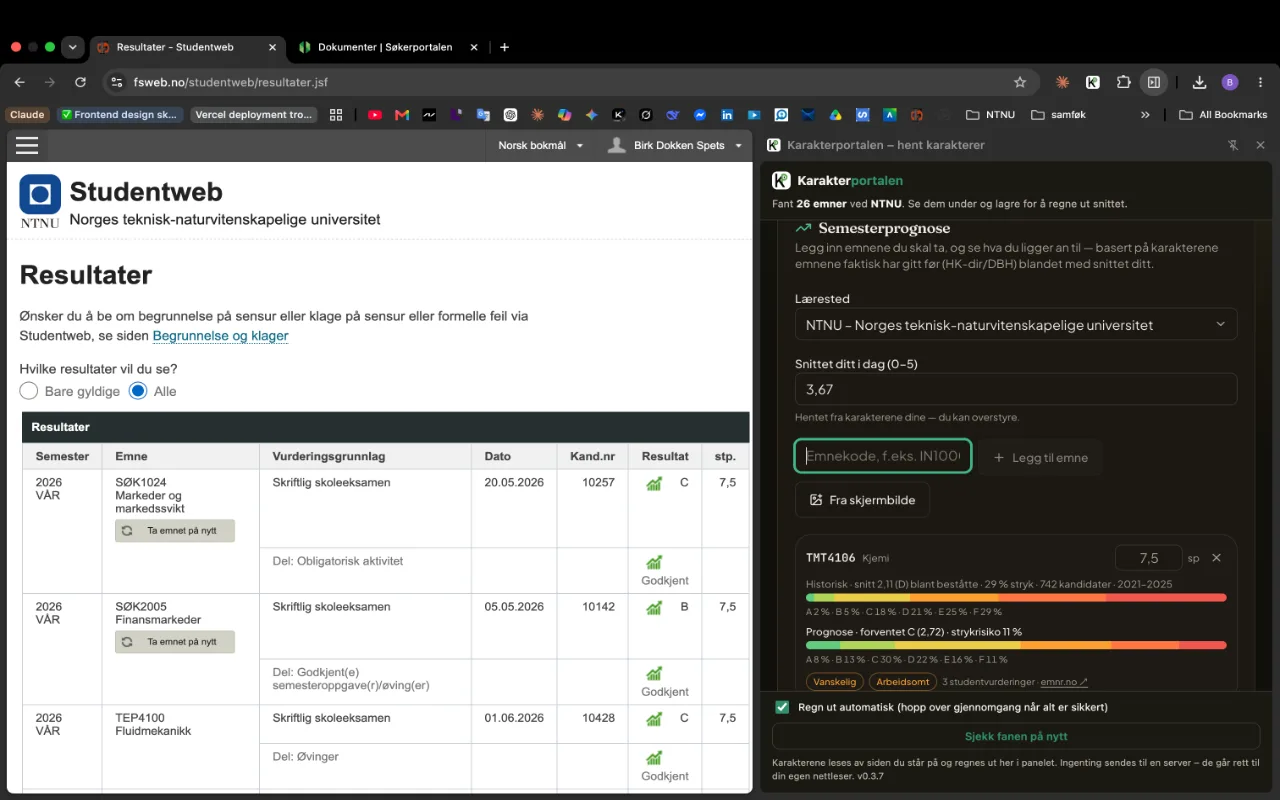Open the Birk Dokken Spets user menu
Screen dimensions: 1280x800
click(676, 146)
